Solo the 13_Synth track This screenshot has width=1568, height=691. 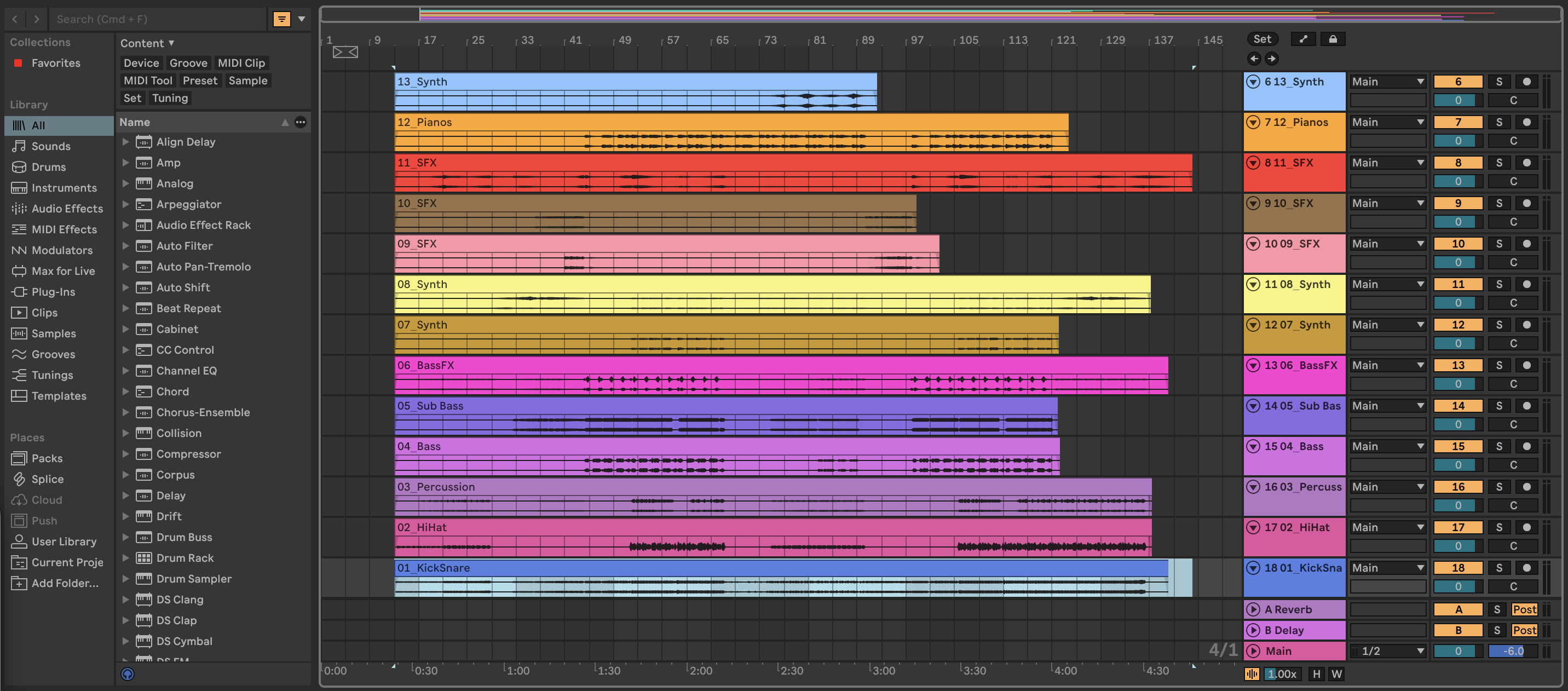1498,82
